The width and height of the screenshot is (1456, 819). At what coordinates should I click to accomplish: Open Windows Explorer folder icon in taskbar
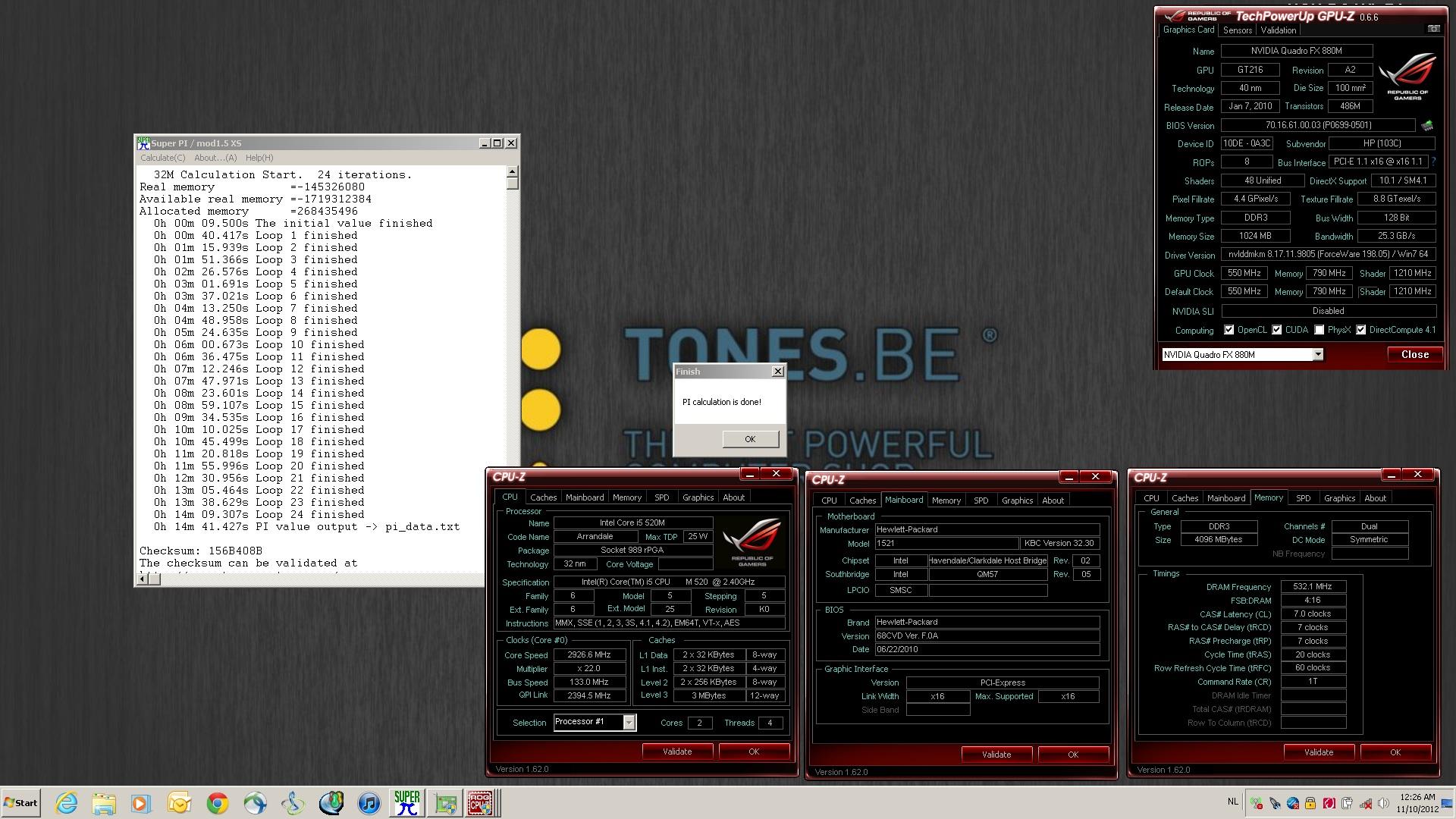pos(104,803)
